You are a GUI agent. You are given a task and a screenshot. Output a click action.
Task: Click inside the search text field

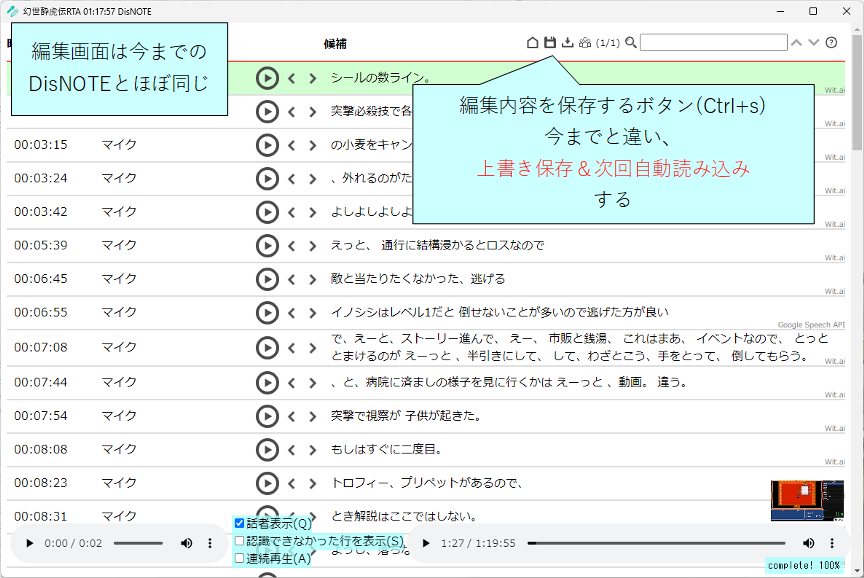click(714, 42)
